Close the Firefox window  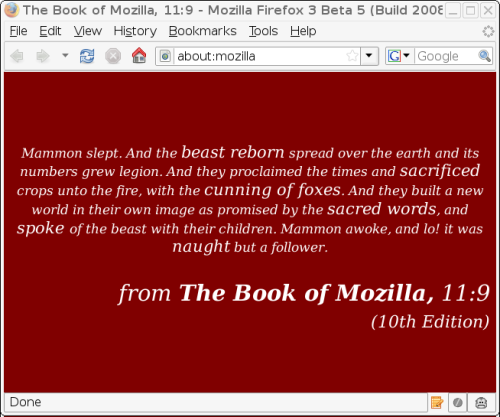[x=488, y=11]
